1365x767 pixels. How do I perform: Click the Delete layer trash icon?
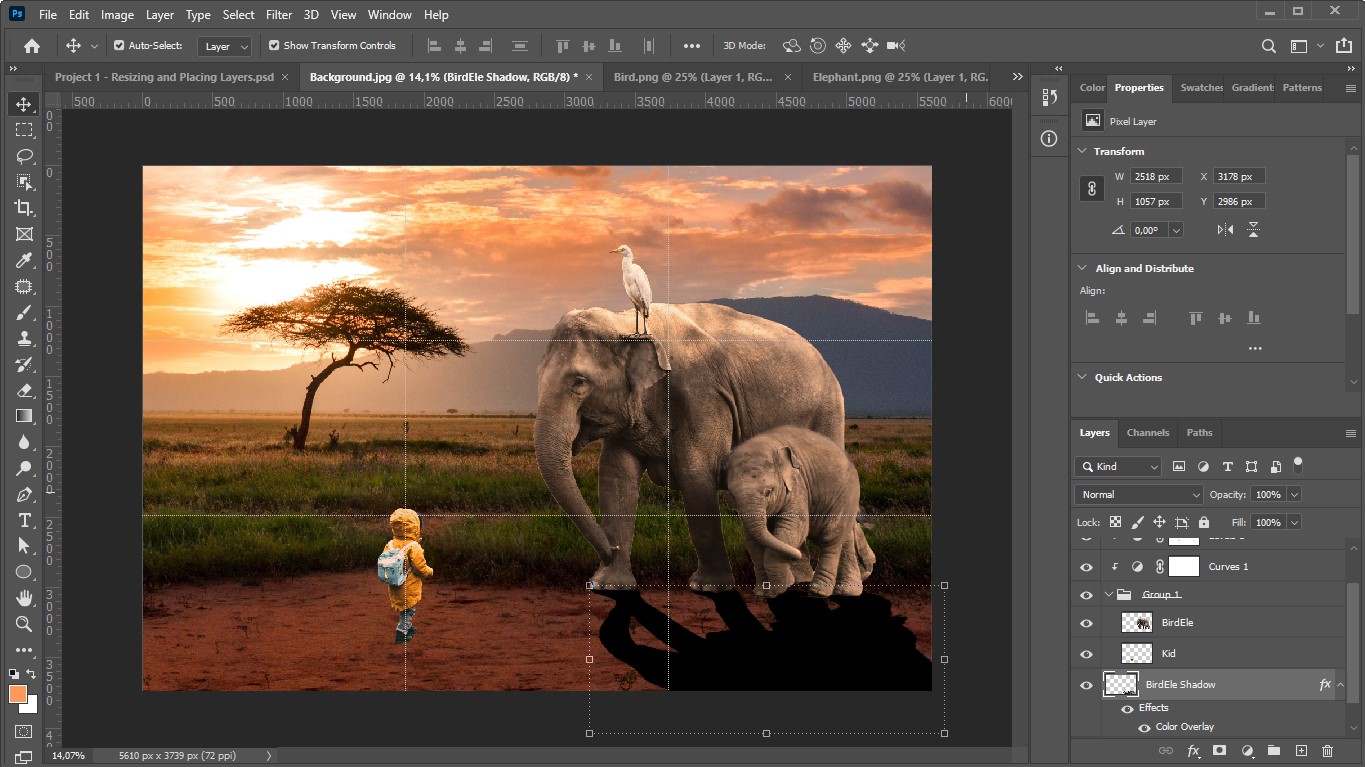point(1328,750)
